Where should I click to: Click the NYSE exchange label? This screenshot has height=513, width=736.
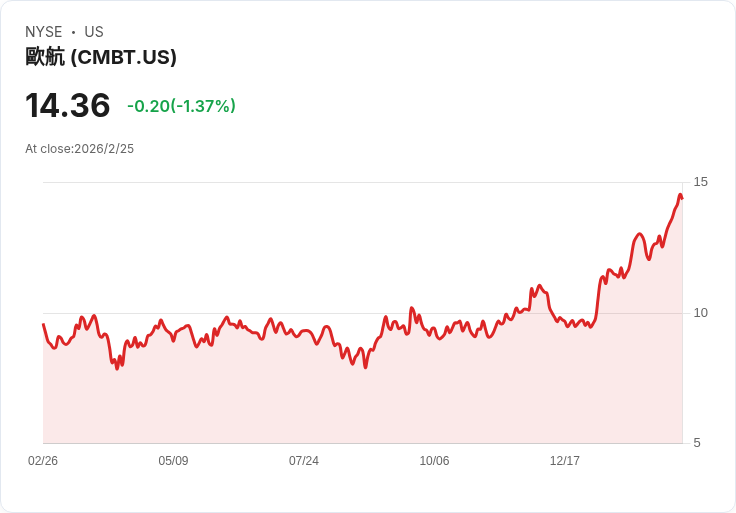point(44,32)
